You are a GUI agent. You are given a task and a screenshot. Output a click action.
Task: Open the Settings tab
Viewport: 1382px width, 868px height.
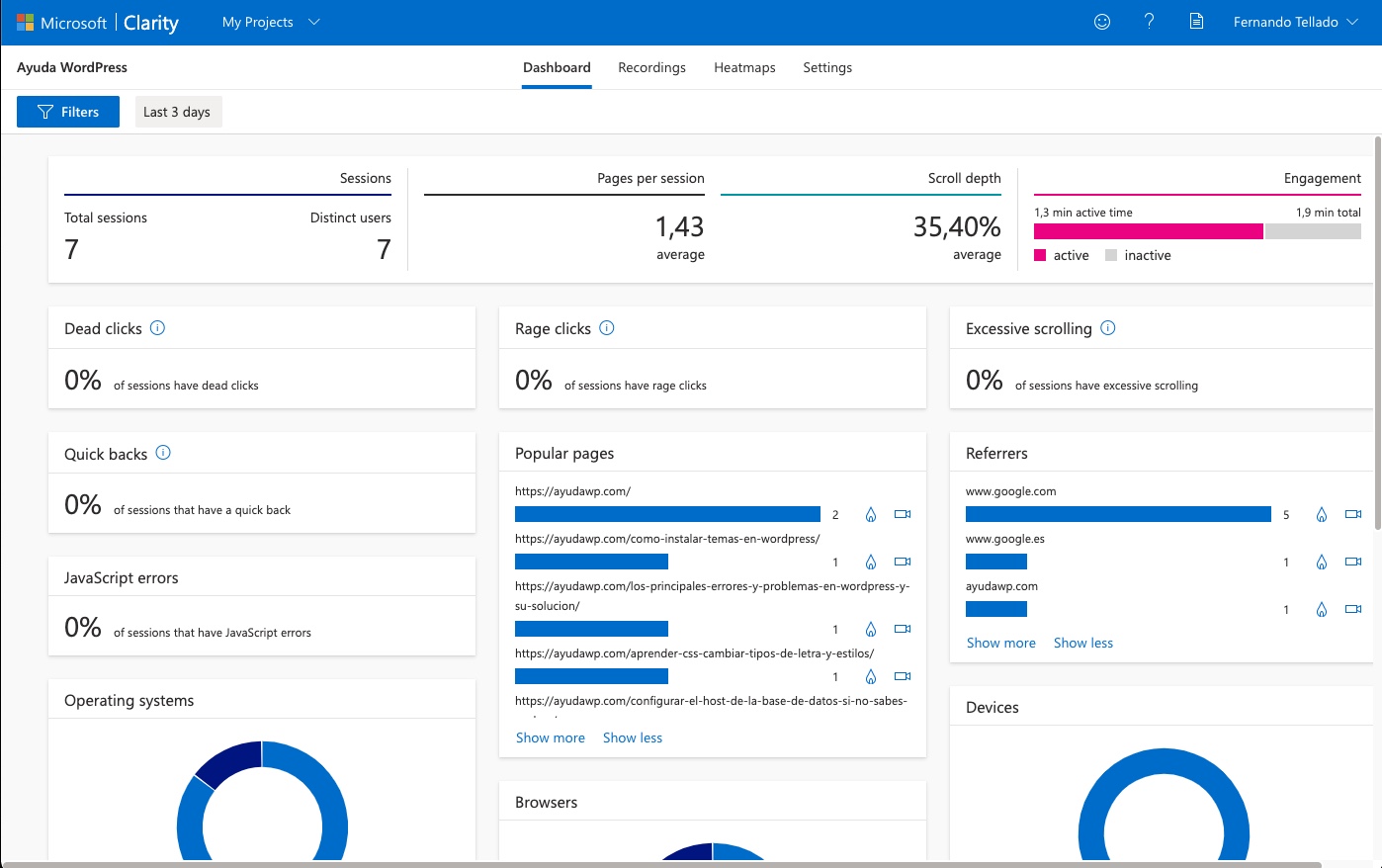[x=827, y=67]
